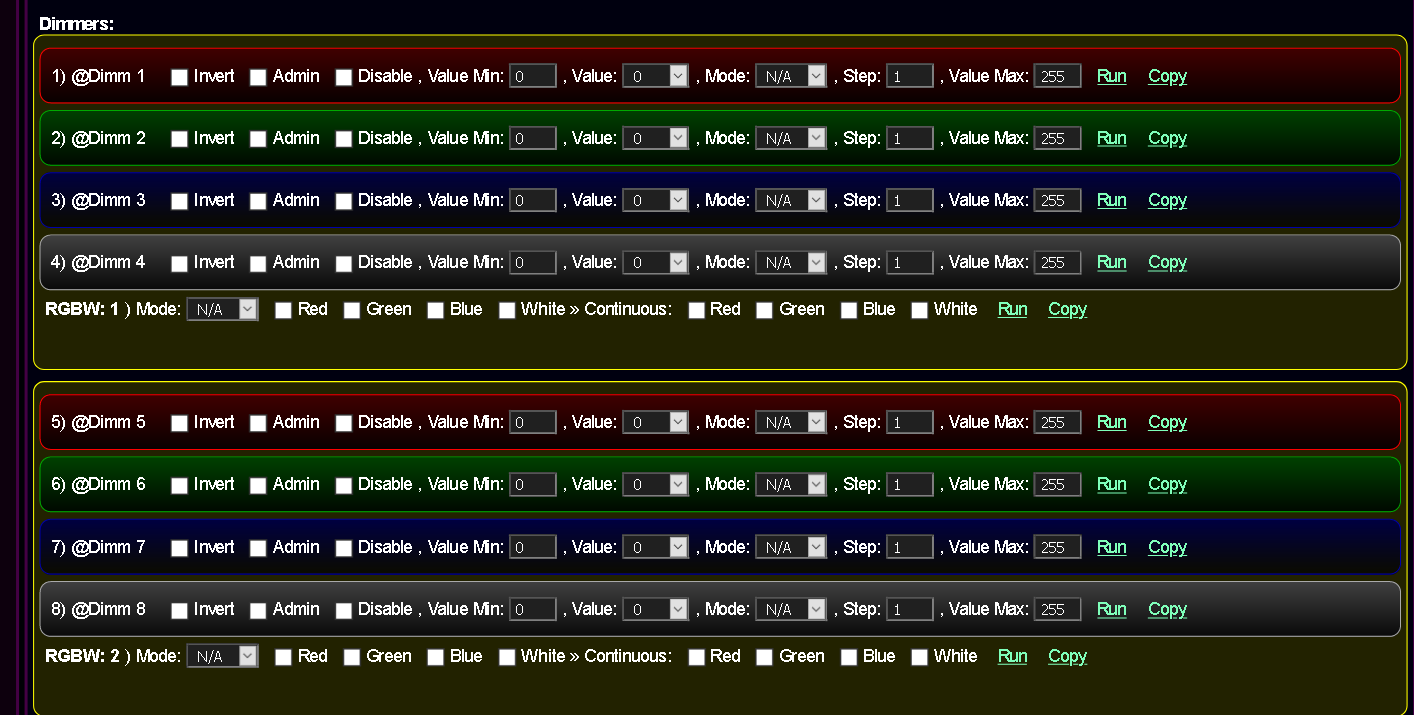Select Value Min field of Dimm 7
Viewport: 1414px width, 715px height.
(x=533, y=547)
